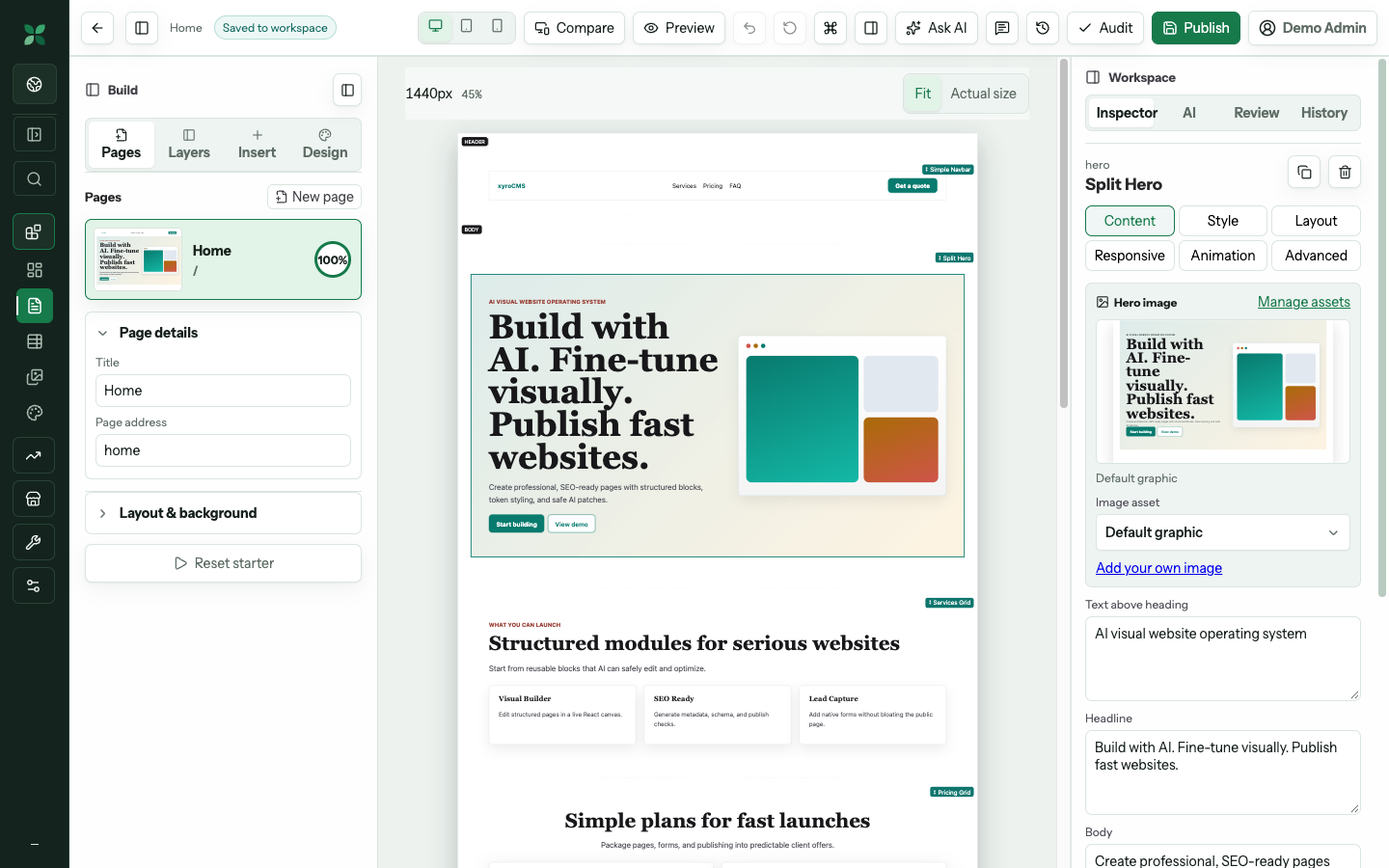
Task: Open the sliders settings icon in the left rail
Action: coord(35,585)
